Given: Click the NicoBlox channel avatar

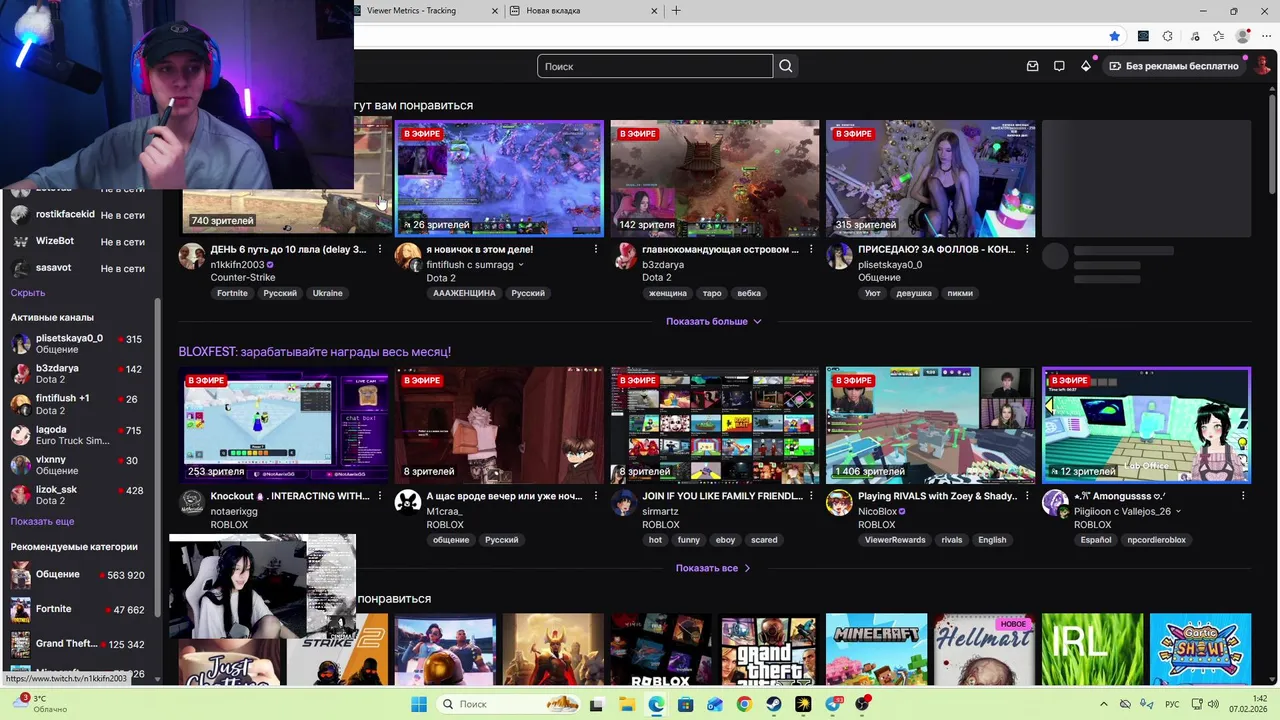Looking at the screenshot, I should (839, 503).
